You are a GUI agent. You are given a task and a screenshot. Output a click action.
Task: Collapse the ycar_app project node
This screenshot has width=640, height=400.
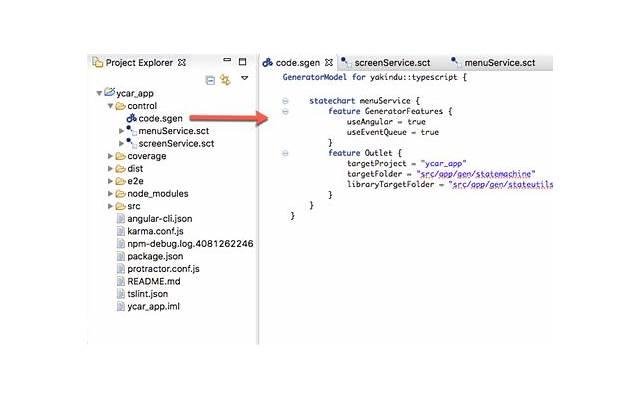click(x=98, y=93)
